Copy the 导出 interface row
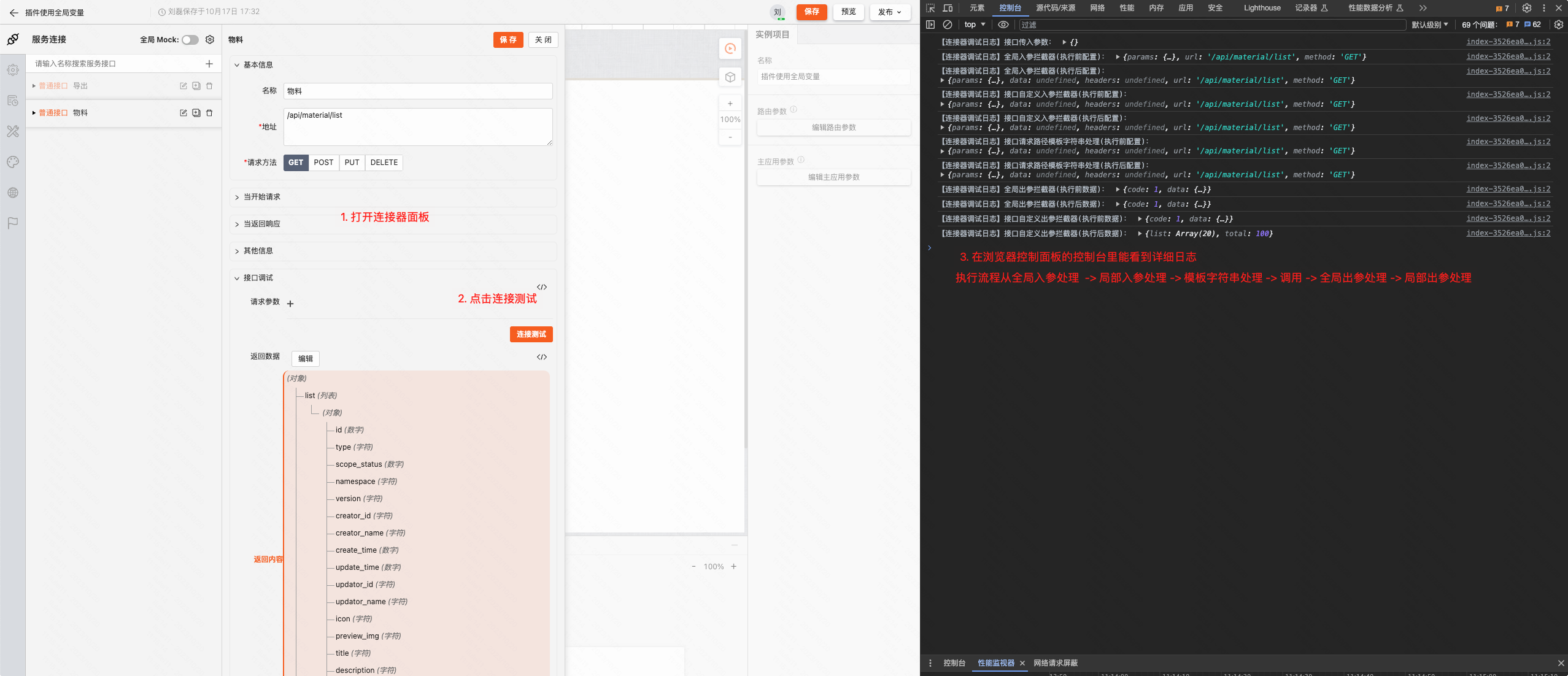1568x676 pixels. pyautogui.click(x=196, y=86)
